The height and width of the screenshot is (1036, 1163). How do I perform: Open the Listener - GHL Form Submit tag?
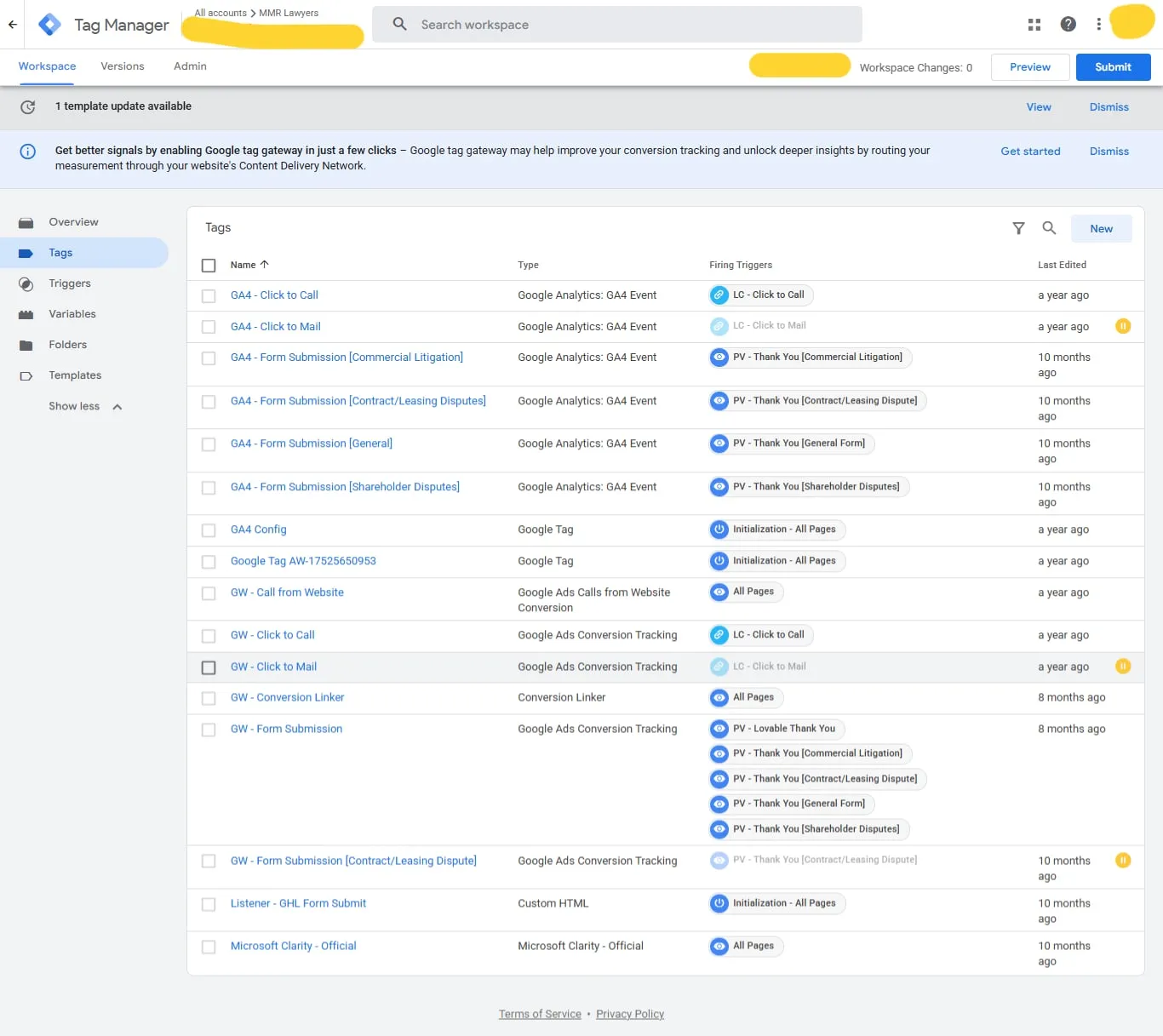pyautogui.click(x=298, y=903)
